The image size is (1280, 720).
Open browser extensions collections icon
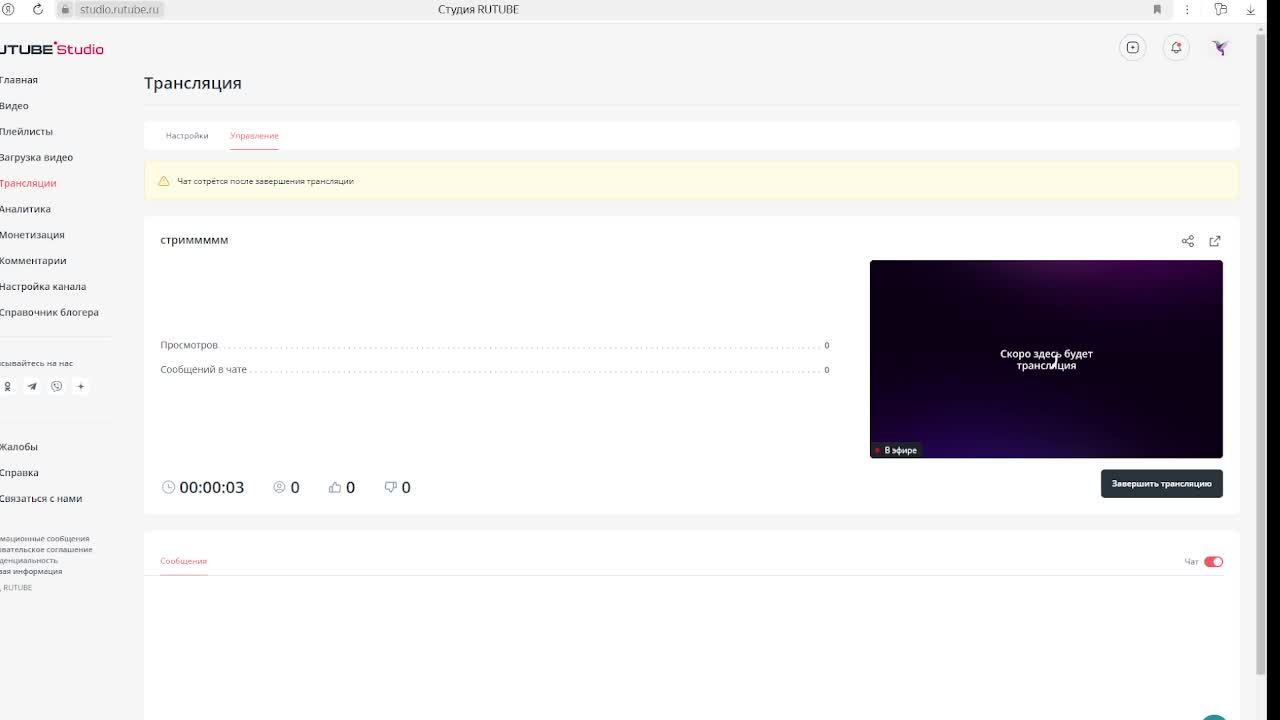click(x=1220, y=9)
